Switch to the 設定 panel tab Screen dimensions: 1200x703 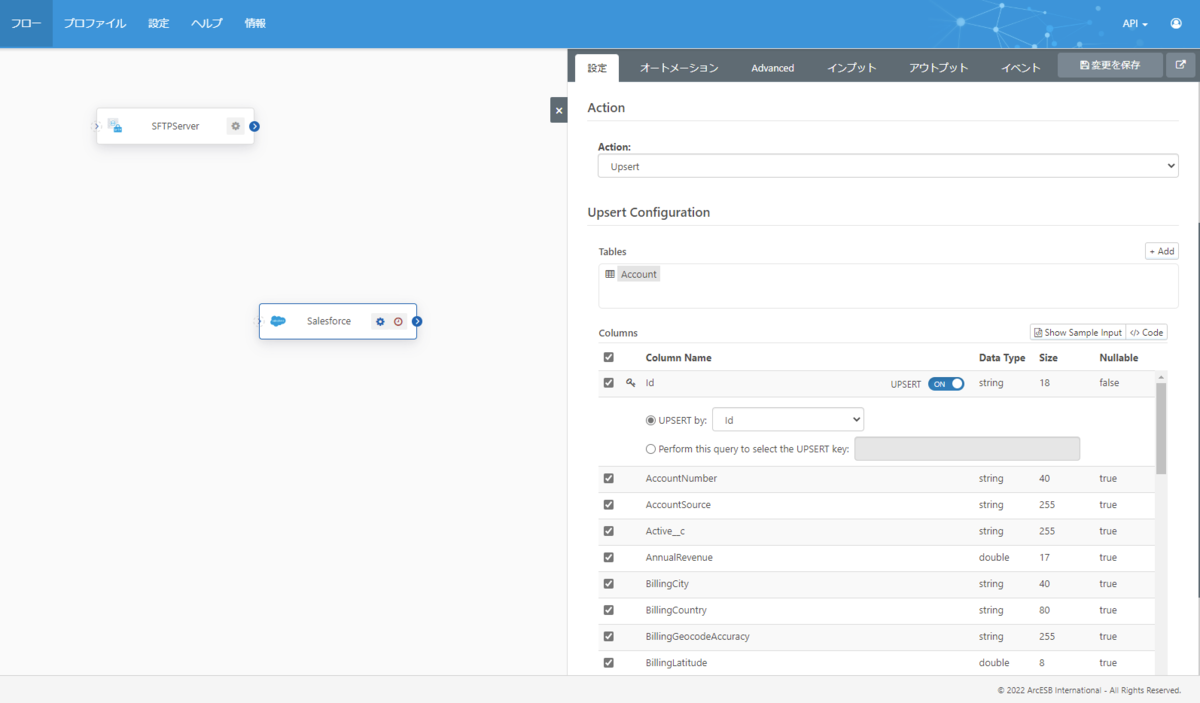pos(597,68)
